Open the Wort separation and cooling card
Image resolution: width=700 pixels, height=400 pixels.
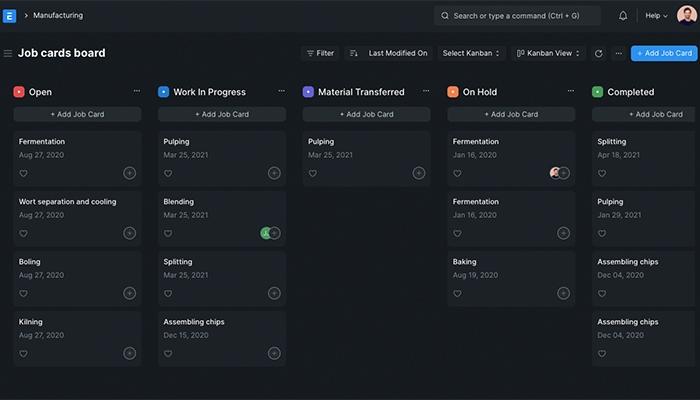point(77,219)
